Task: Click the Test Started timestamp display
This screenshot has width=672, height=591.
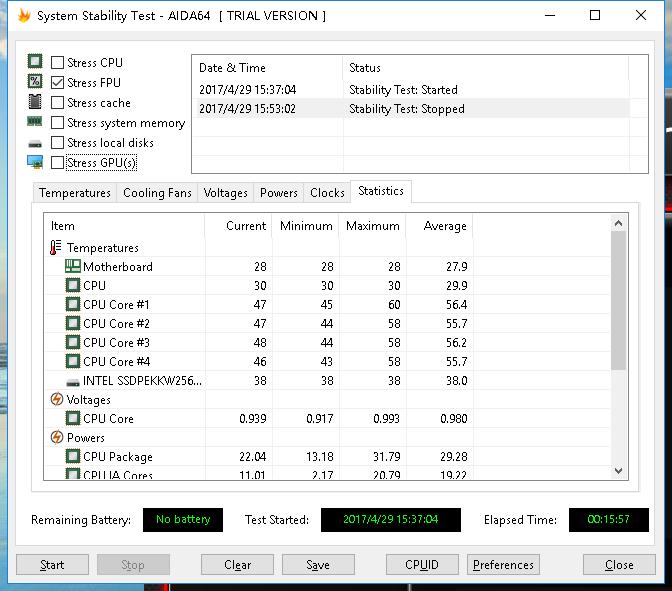Action: click(391, 519)
